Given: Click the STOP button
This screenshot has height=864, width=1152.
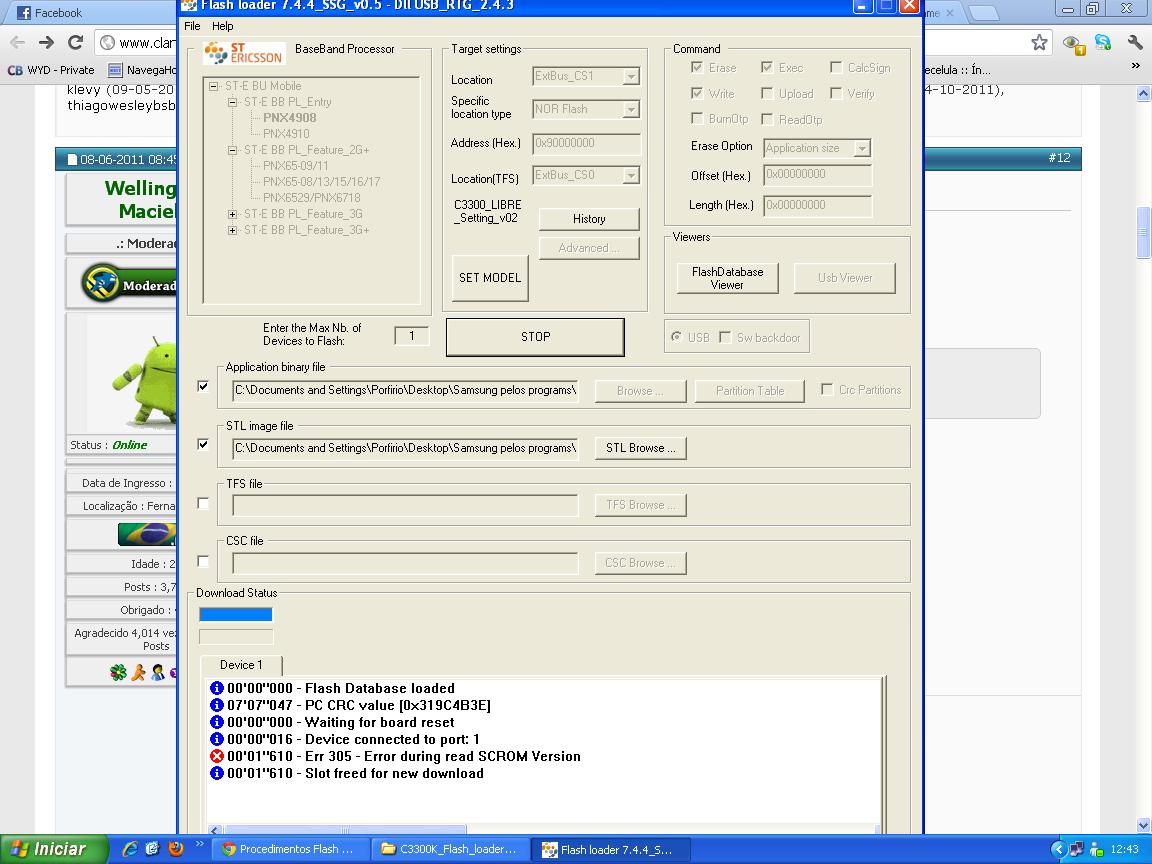Looking at the screenshot, I should 535,336.
